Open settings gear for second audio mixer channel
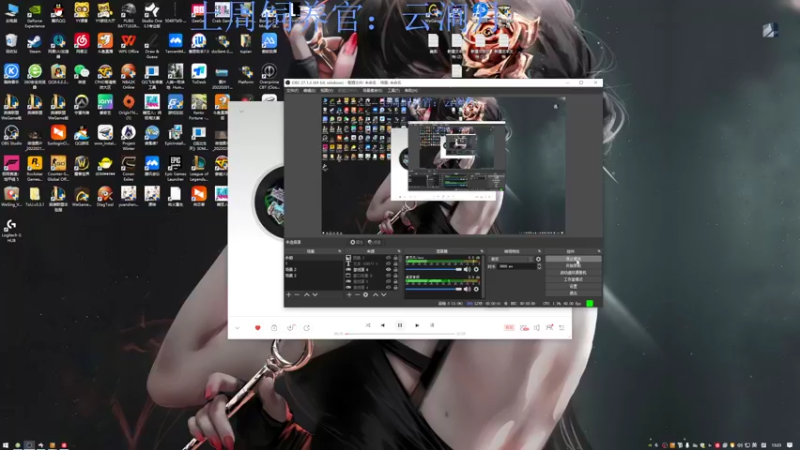 pos(476,289)
